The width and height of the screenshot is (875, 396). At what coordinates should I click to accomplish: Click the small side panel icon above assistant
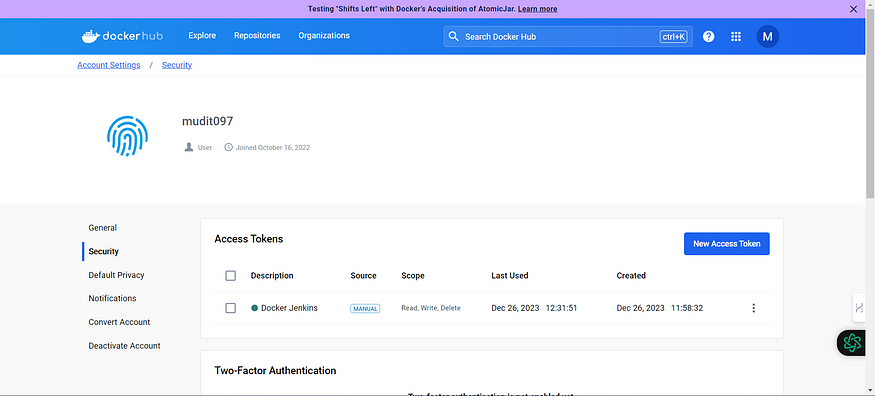(x=859, y=307)
